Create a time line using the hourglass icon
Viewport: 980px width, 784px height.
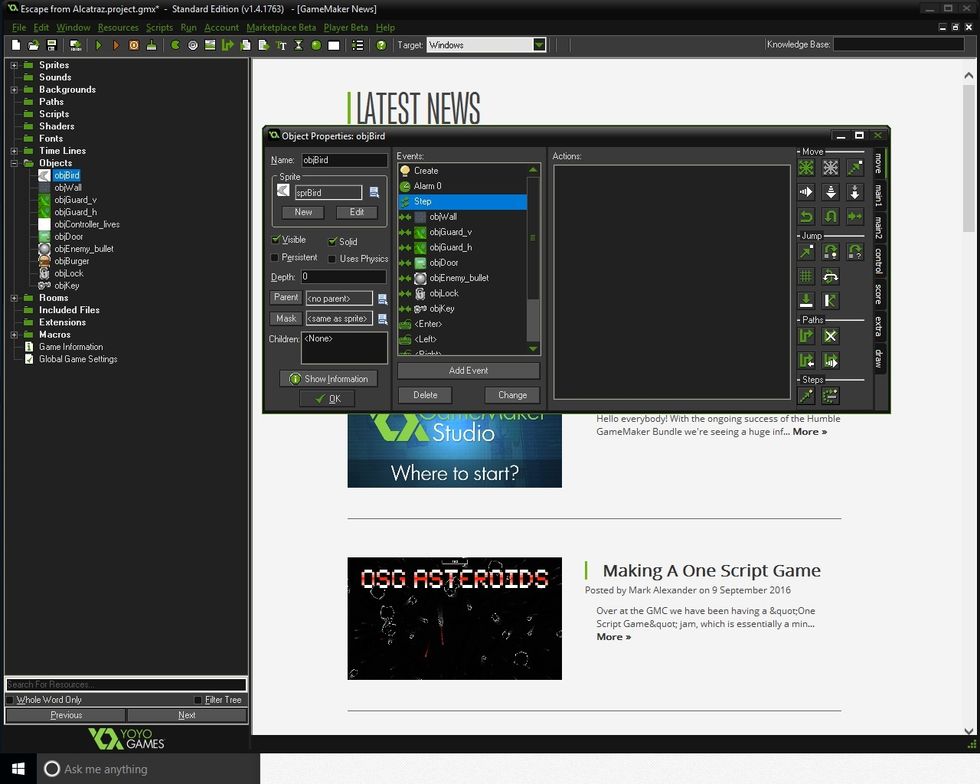299,45
